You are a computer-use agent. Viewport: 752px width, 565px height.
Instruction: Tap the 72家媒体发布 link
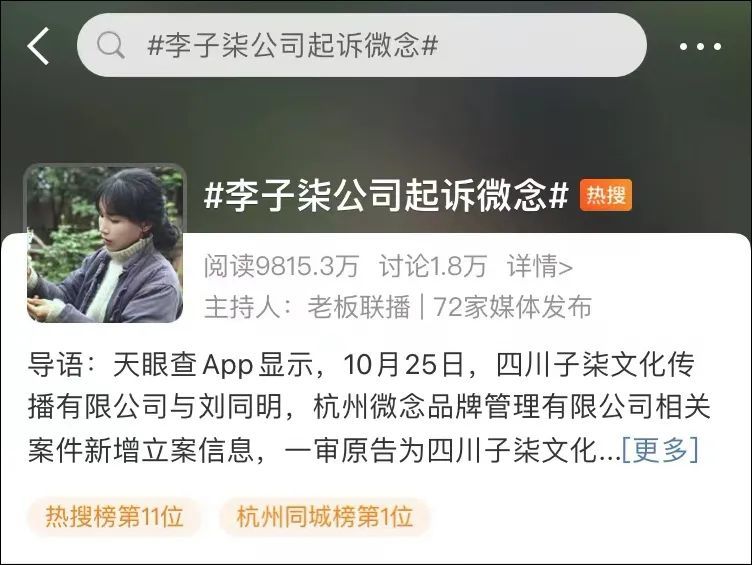click(x=512, y=307)
